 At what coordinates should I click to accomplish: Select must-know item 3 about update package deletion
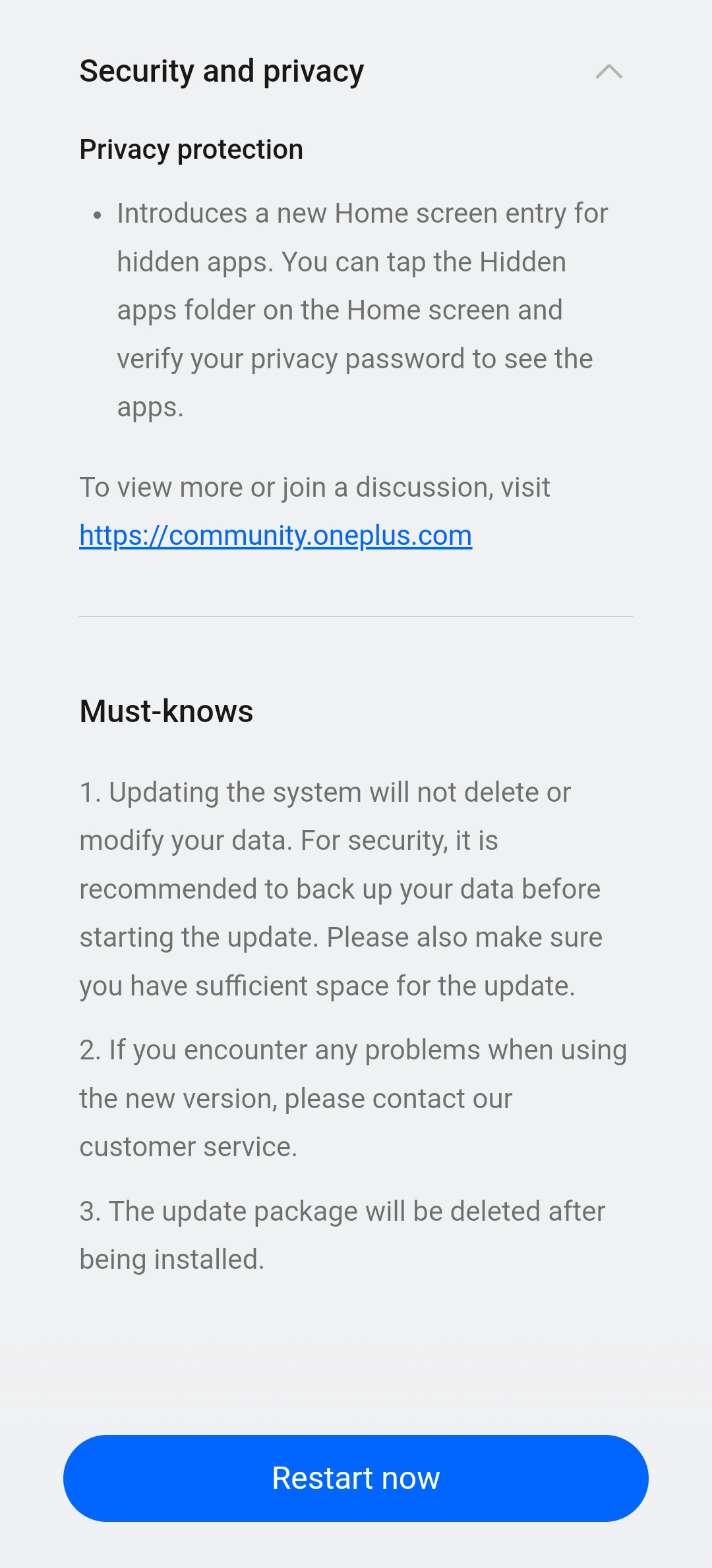coord(342,1235)
